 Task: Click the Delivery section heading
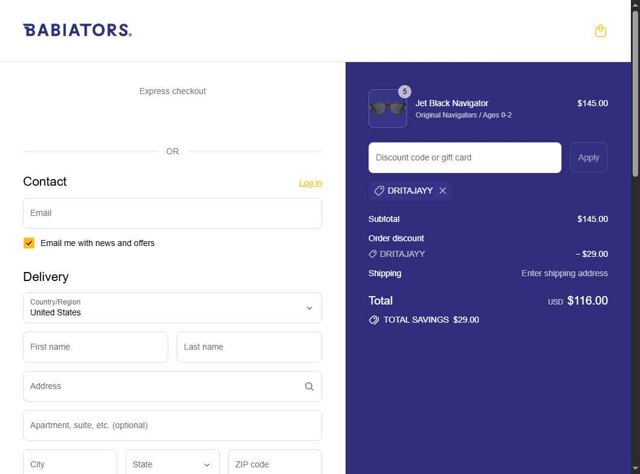[46, 277]
